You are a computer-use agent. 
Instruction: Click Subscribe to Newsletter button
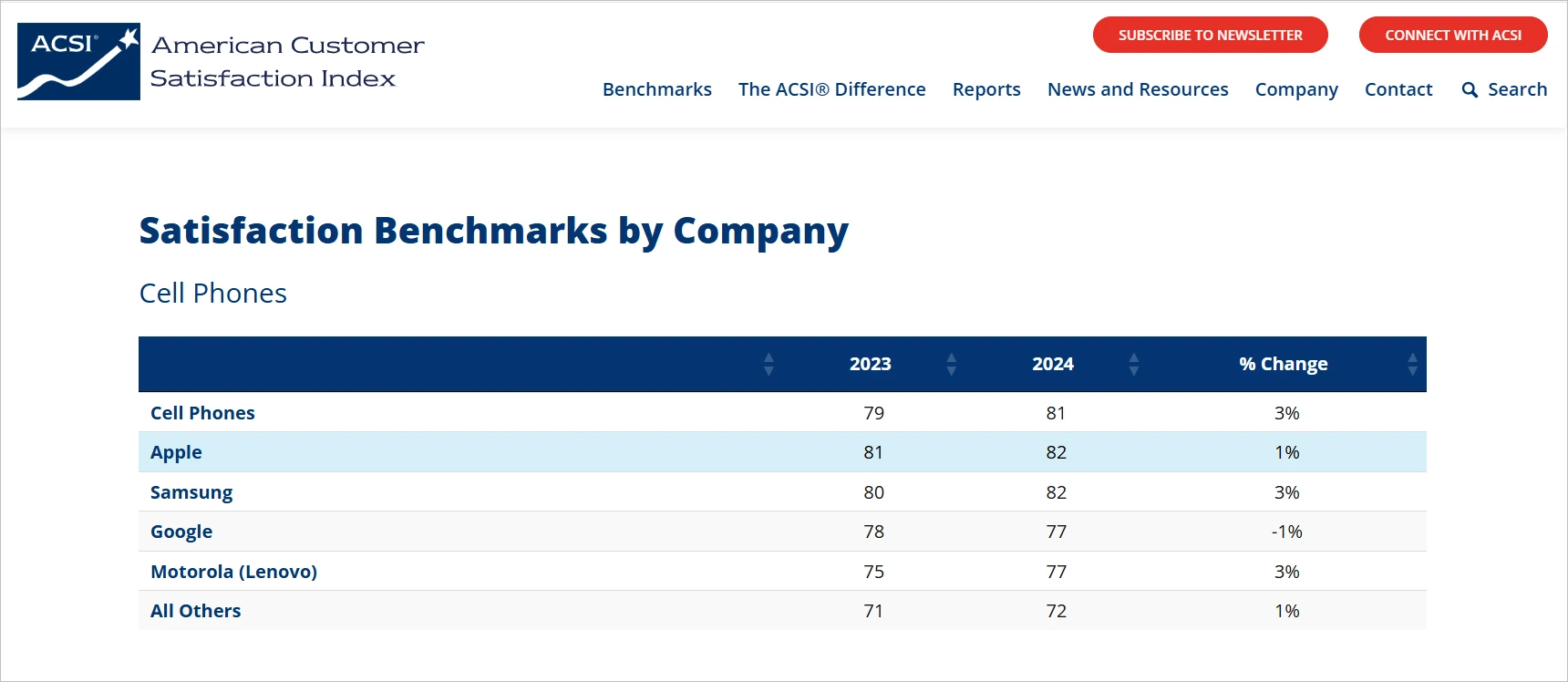1211,35
